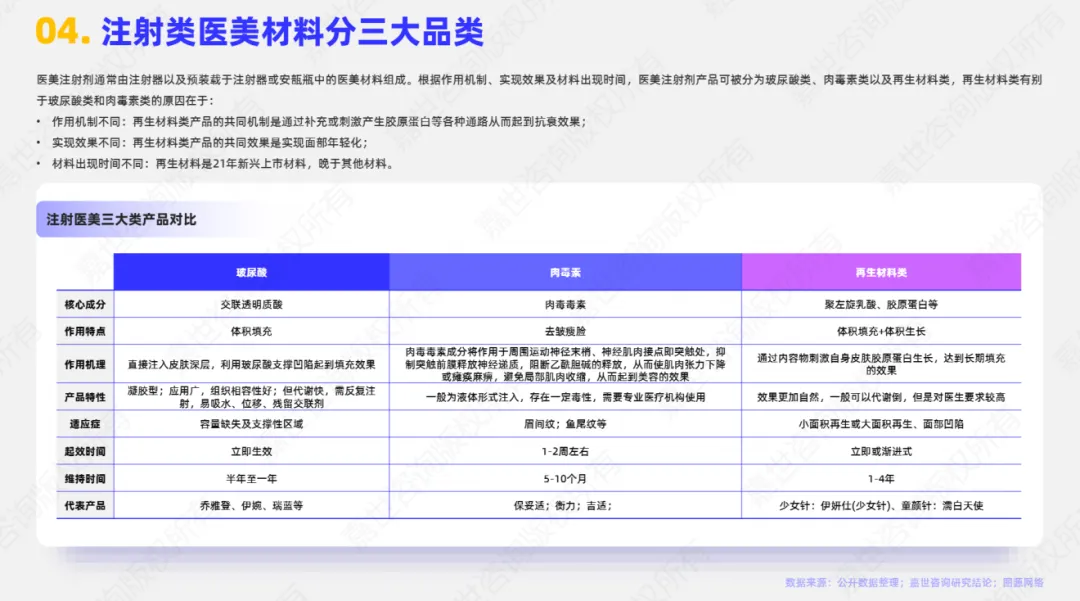Image resolution: width=1080 pixels, height=601 pixels.
Task: Select the row label 产品特性
Action: 85,397
